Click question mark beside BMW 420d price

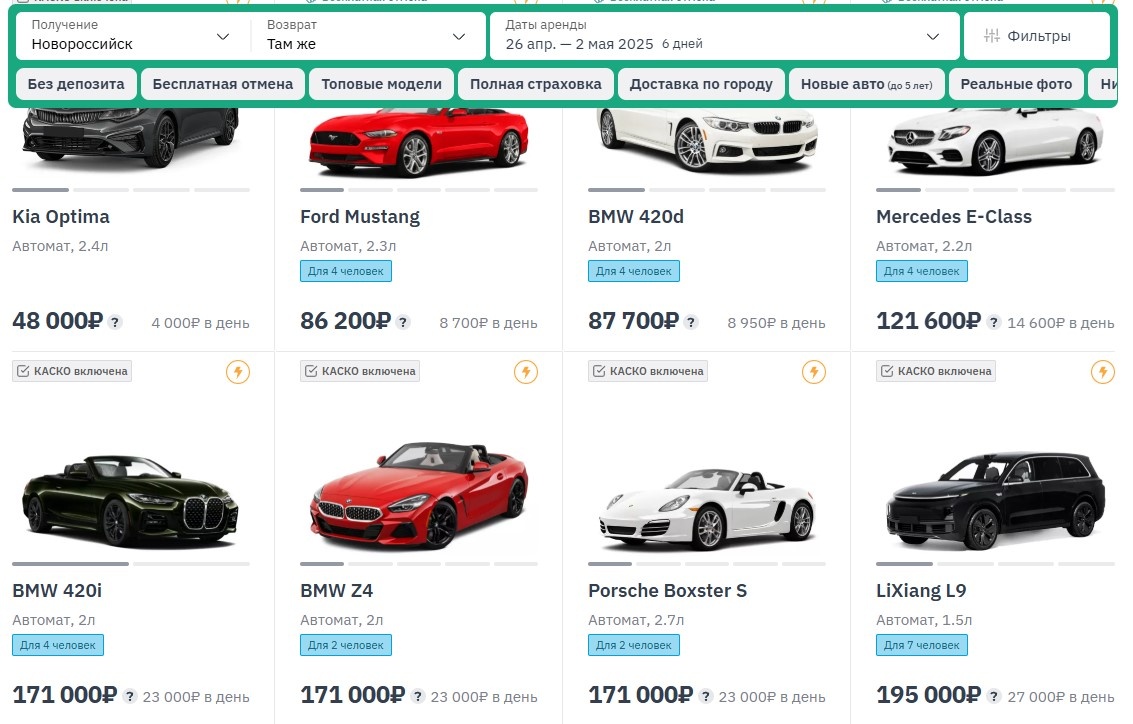point(691,322)
